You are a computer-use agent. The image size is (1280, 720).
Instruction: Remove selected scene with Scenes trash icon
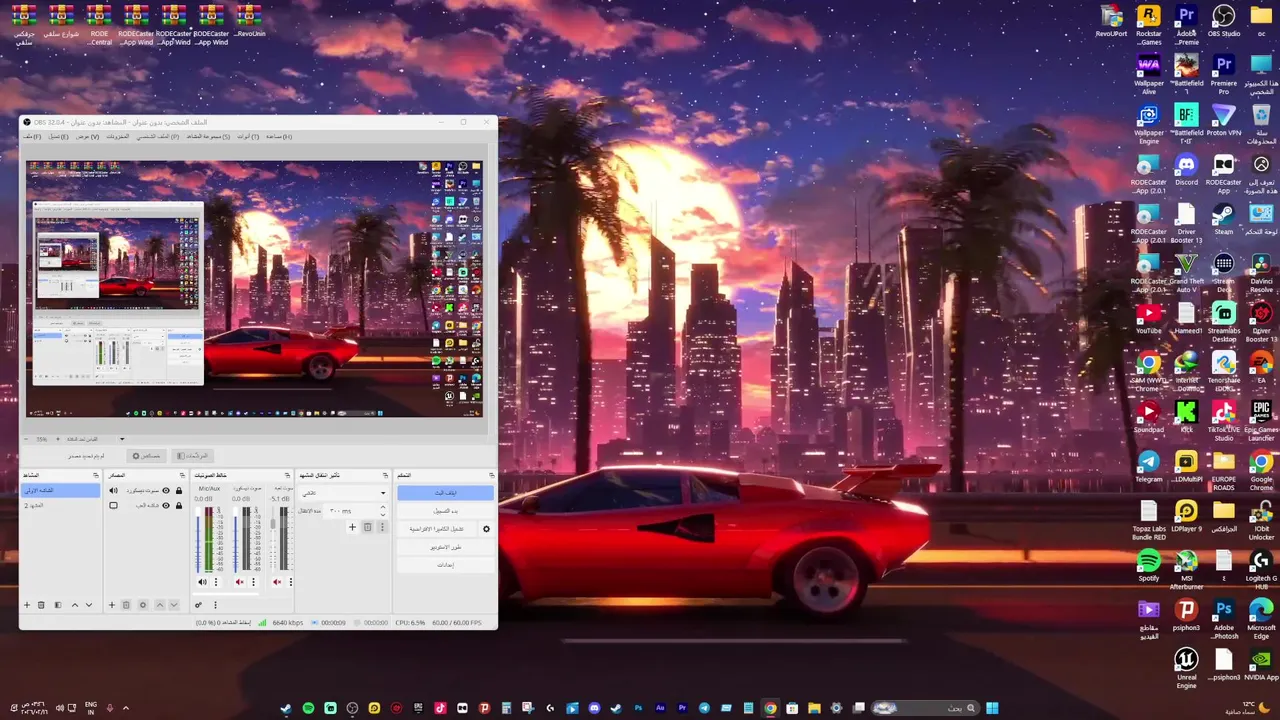point(41,605)
